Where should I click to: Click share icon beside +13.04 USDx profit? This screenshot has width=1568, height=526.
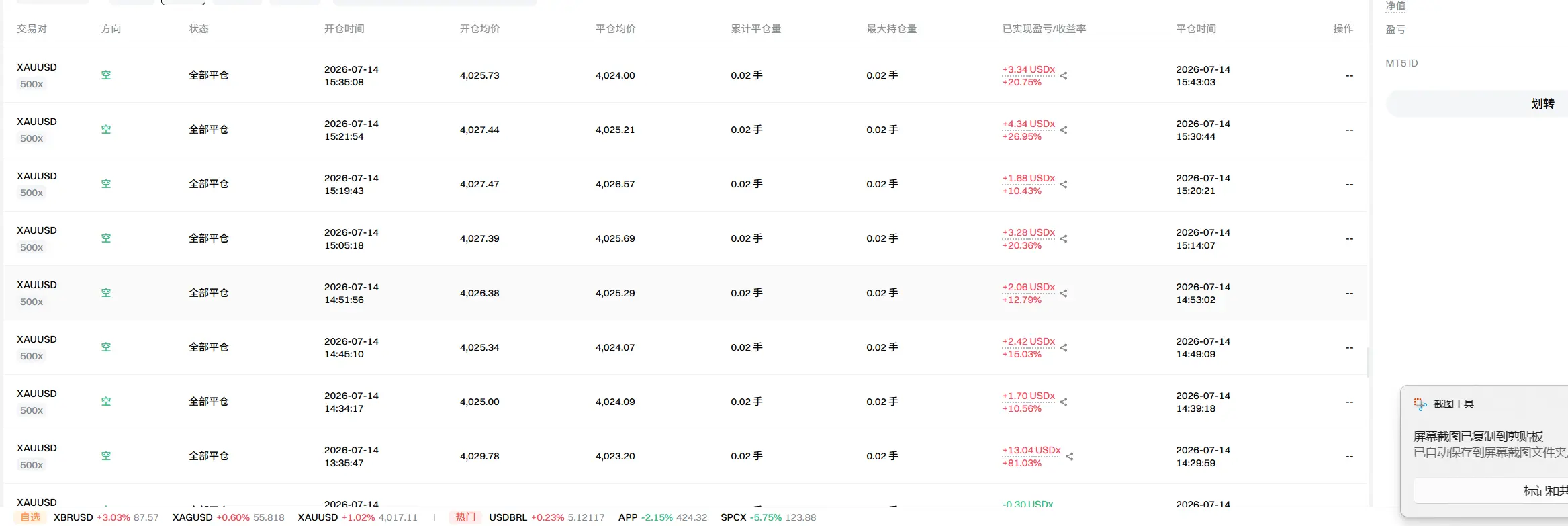(x=1070, y=456)
